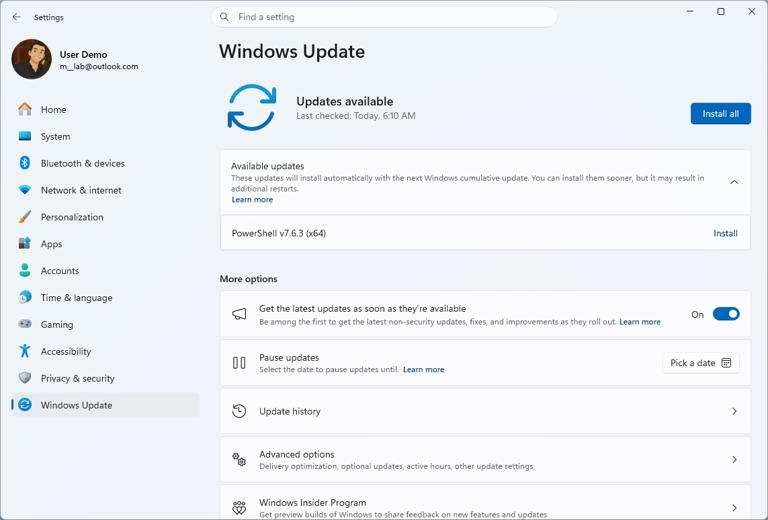Open Windows Insider Program chevron
The width and height of the screenshot is (768, 520).
click(x=734, y=508)
